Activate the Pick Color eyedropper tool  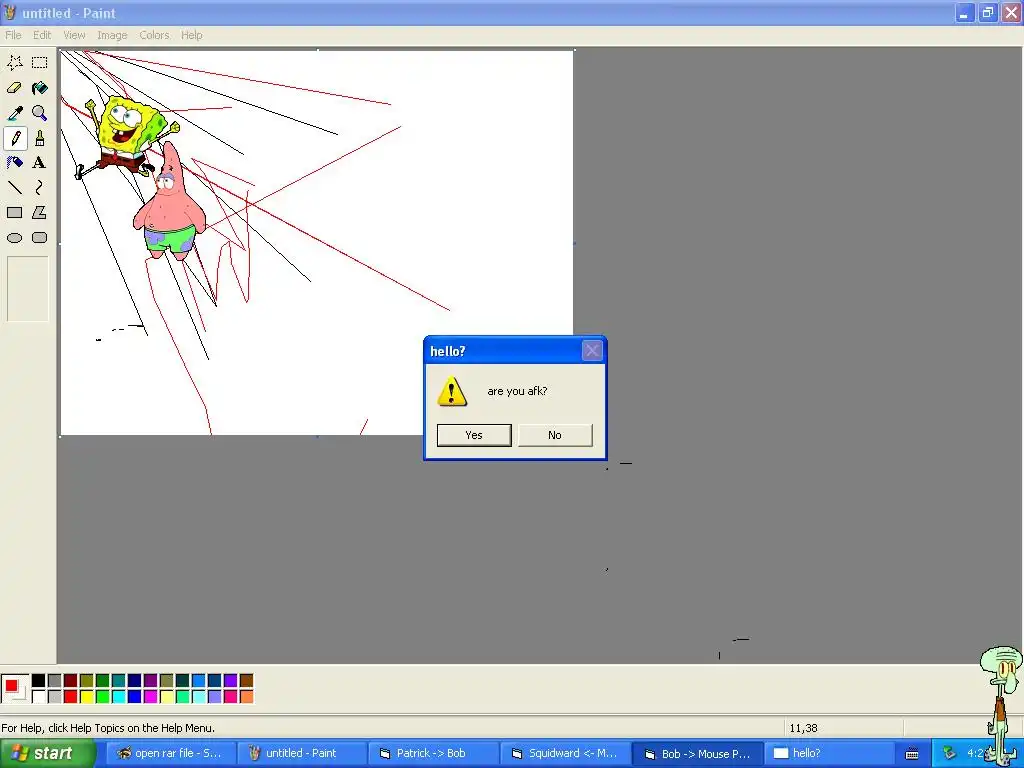click(x=15, y=113)
